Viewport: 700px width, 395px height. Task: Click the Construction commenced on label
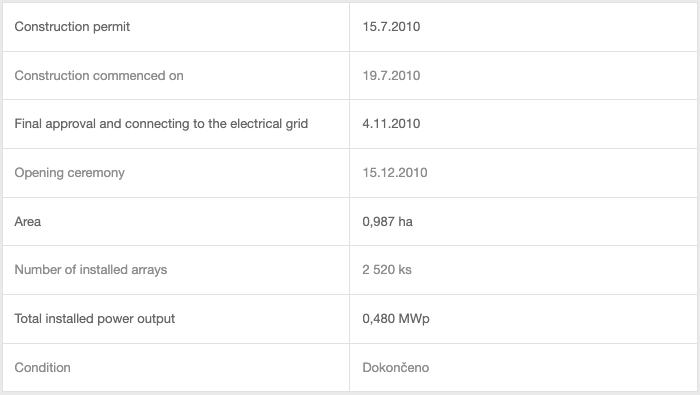[99, 75]
